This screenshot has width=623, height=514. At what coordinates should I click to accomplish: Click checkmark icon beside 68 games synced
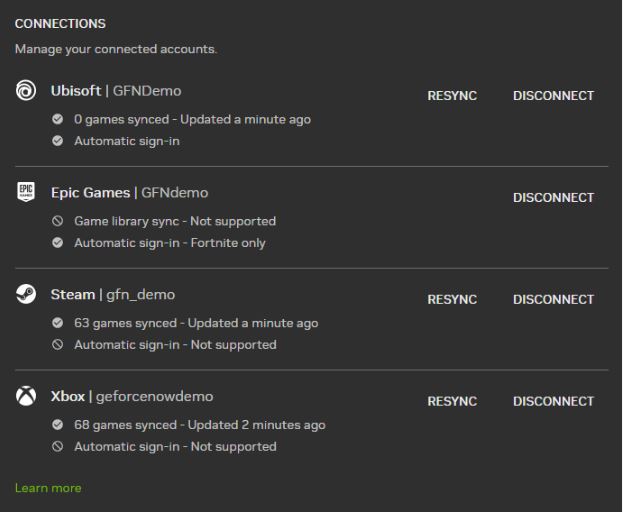58,425
